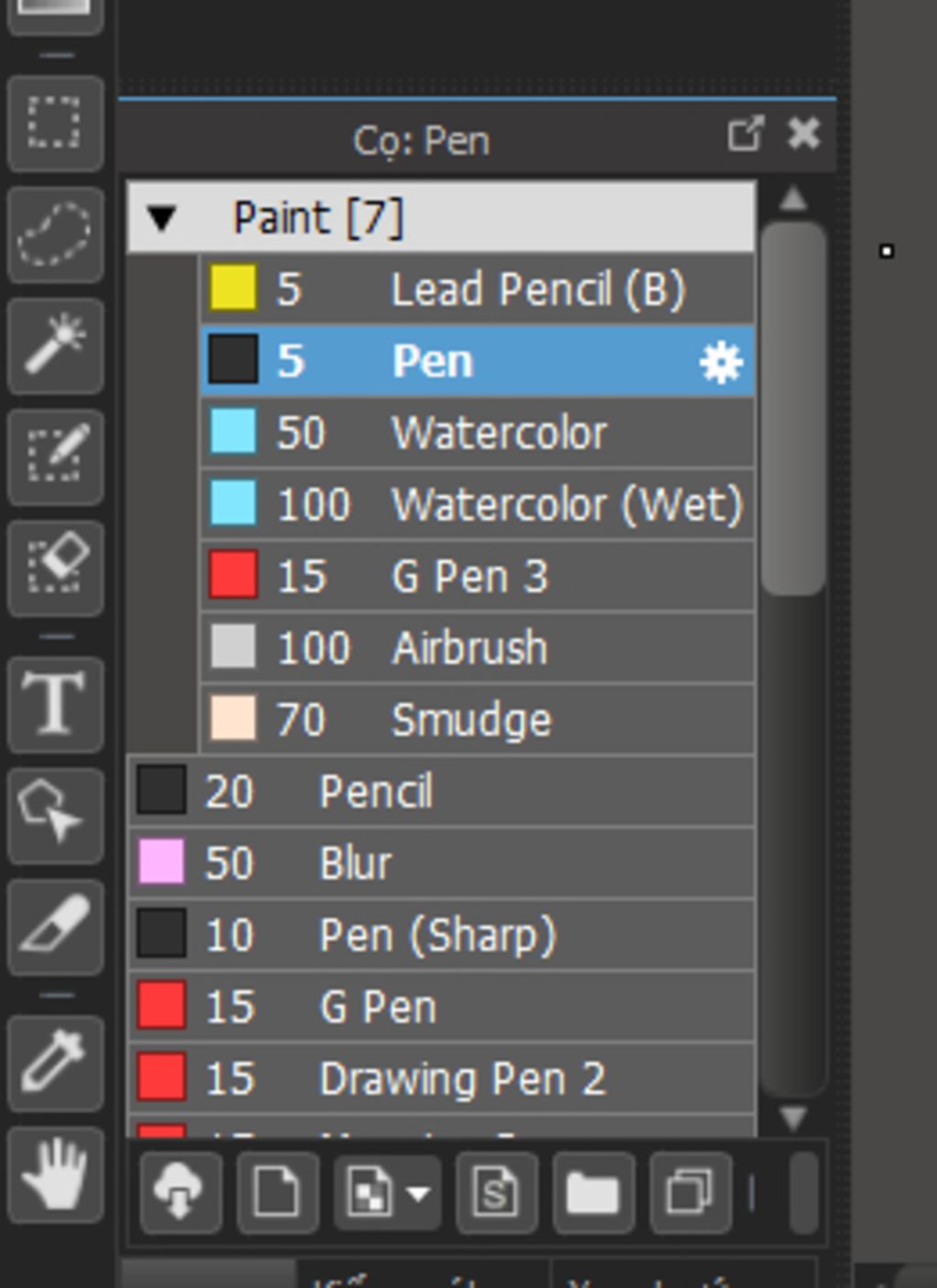
Task: Activate the Eyedropper tool
Action: 54,1061
